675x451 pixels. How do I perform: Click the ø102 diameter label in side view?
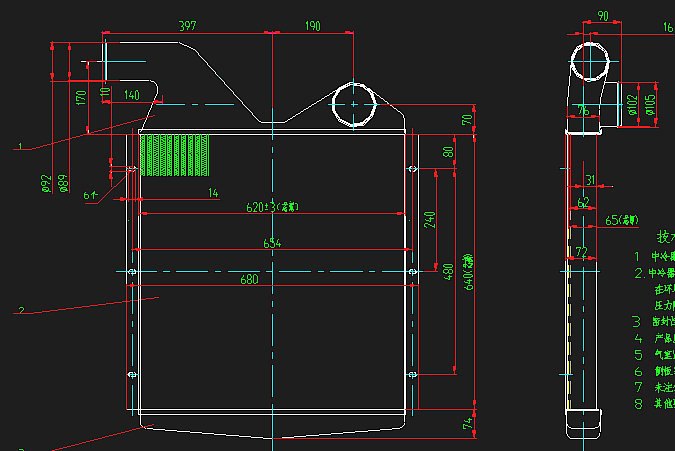(631, 104)
